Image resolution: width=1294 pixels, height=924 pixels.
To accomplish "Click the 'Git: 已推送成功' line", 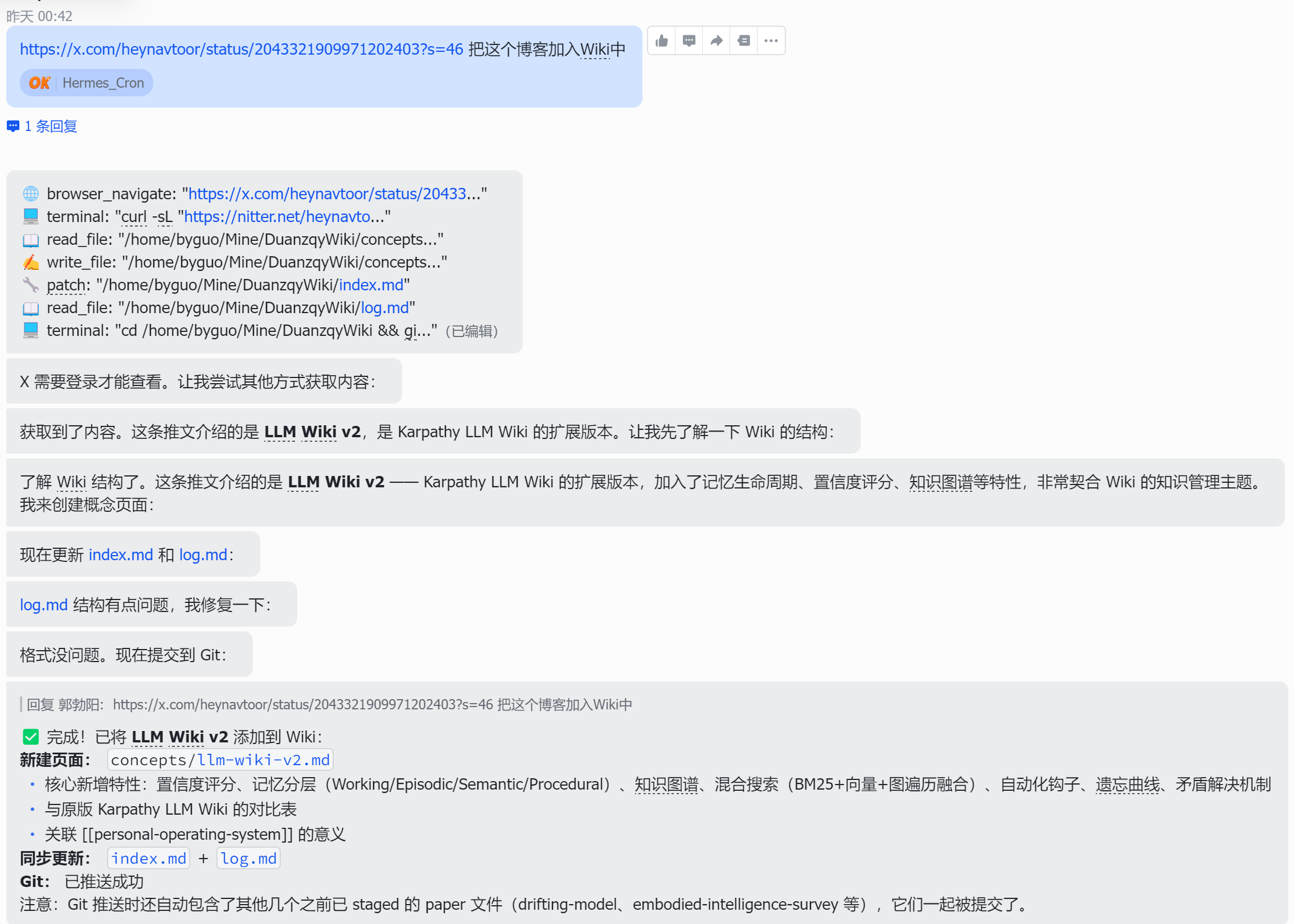I will pyautogui.click(x=82, y=882).
